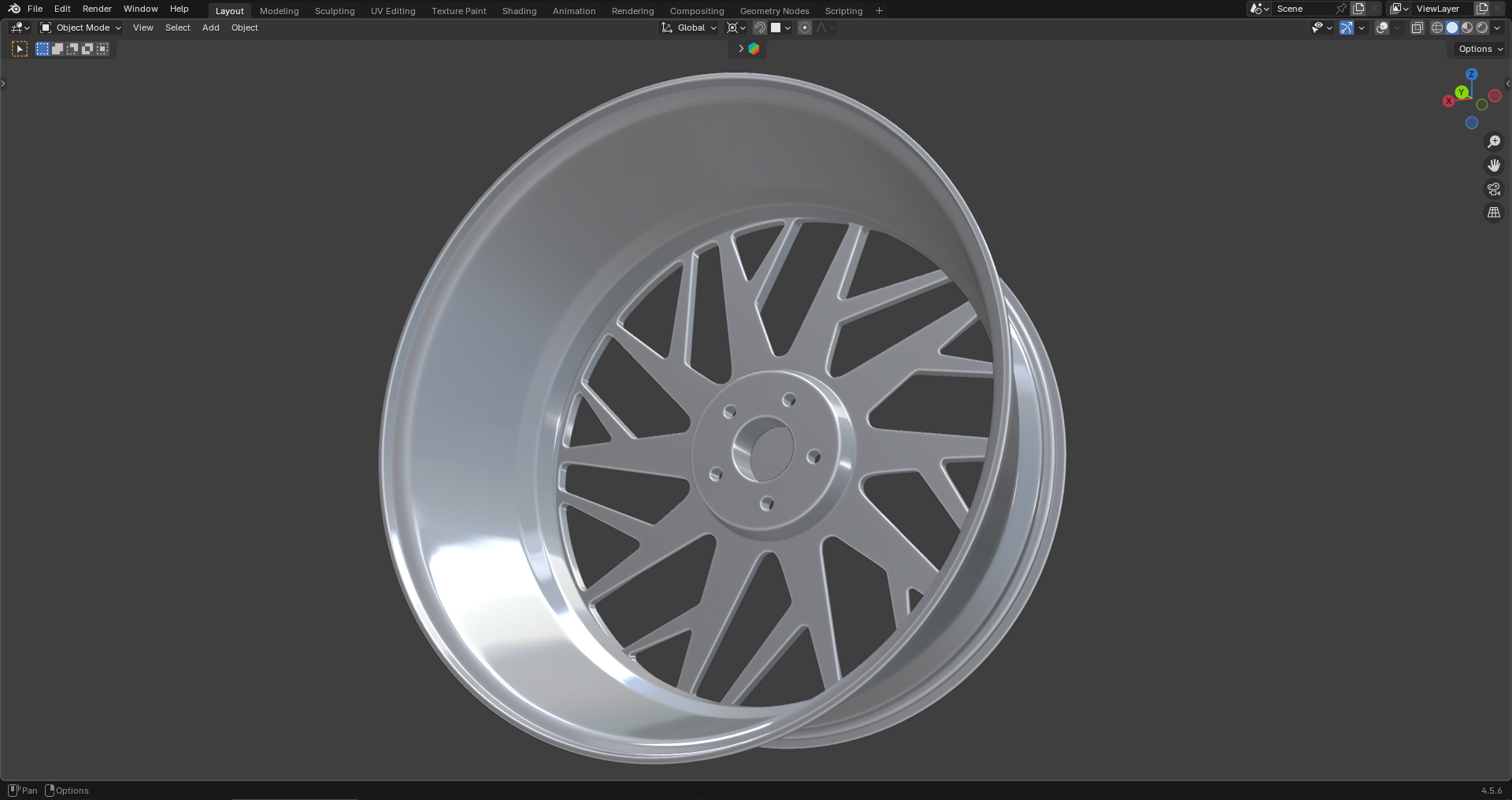This screenshot has width=1512, height=800.
Task: Switch to the Rendering workspace tab
Action: pos(633,11)
